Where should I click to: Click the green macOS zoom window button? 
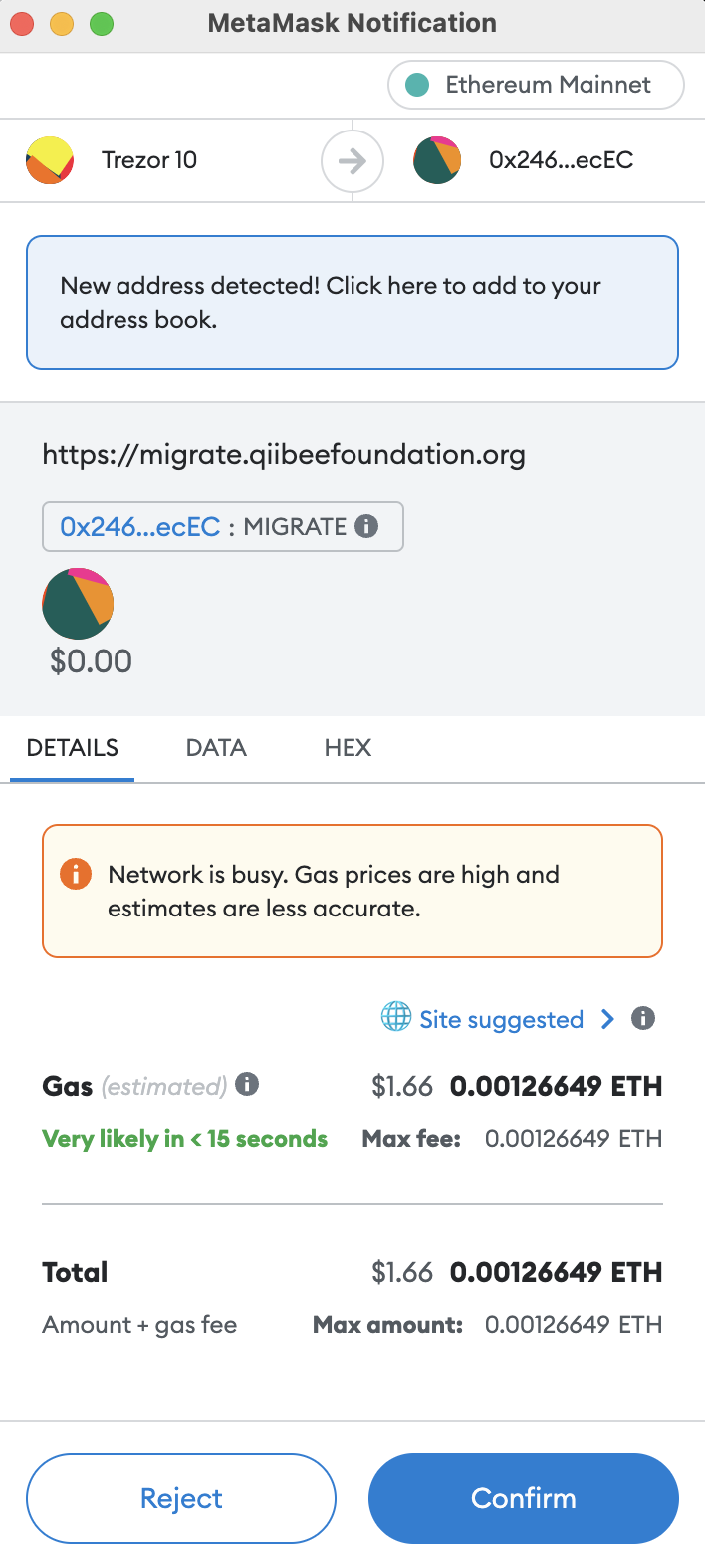[x=102, y=24]
